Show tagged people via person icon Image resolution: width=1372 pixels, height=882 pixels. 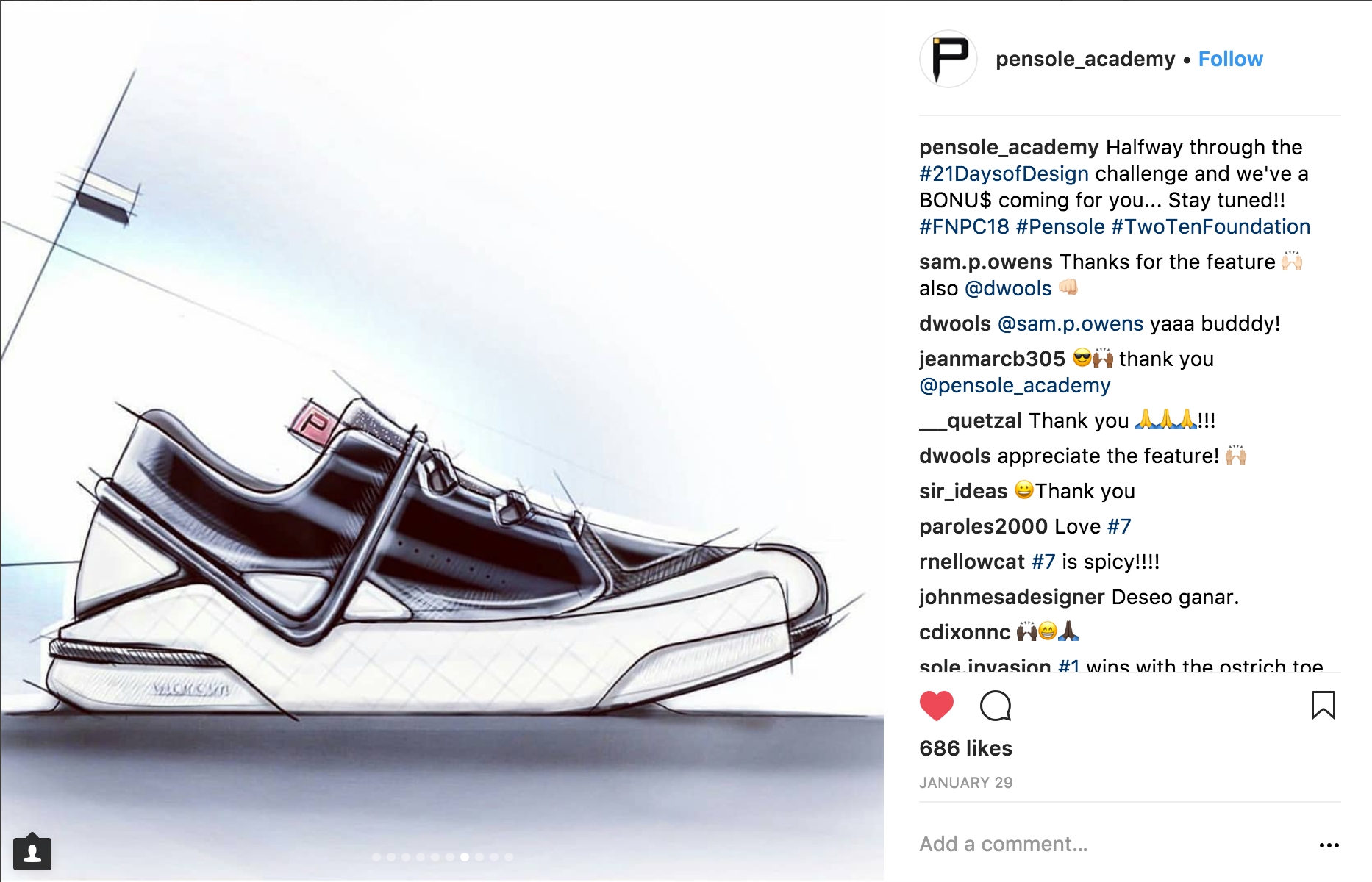[x=32, y=853]
